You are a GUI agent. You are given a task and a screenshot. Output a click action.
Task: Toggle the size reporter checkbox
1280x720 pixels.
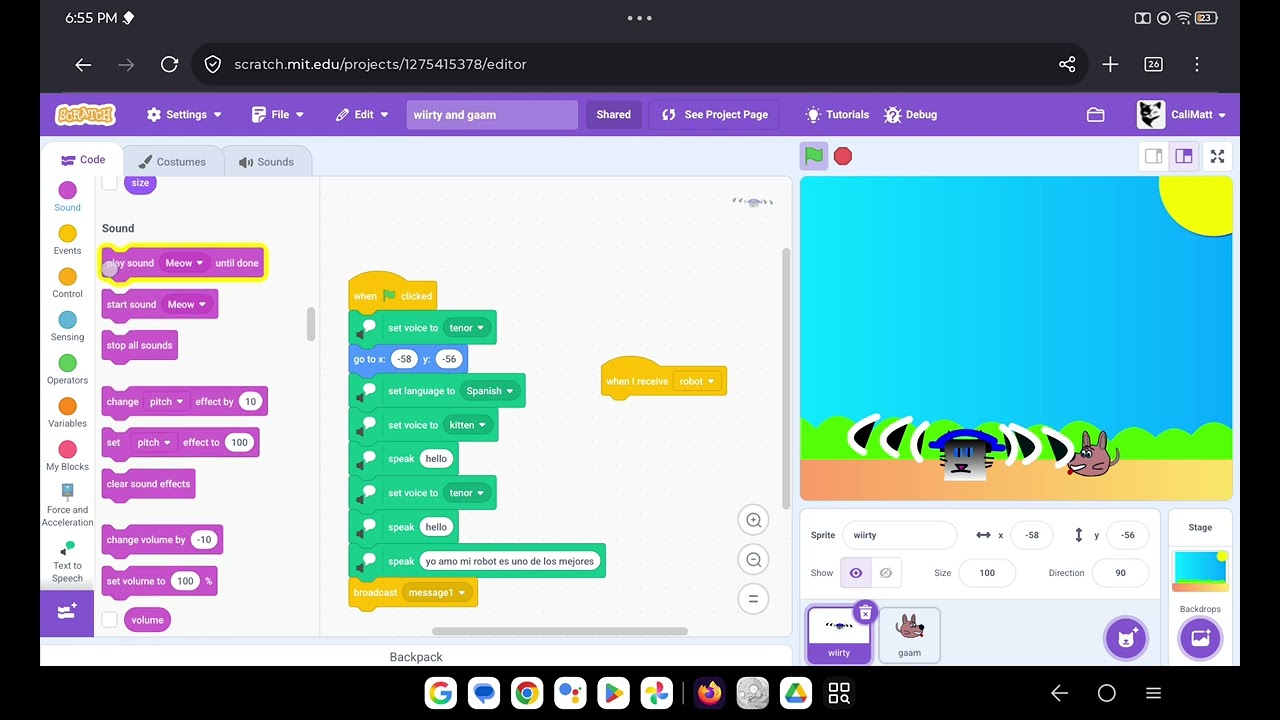click(x=110, y=183)
